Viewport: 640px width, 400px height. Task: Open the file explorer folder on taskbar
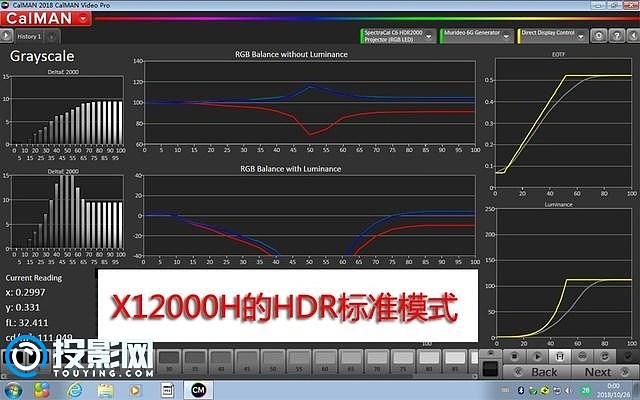(x=105, y=390)
